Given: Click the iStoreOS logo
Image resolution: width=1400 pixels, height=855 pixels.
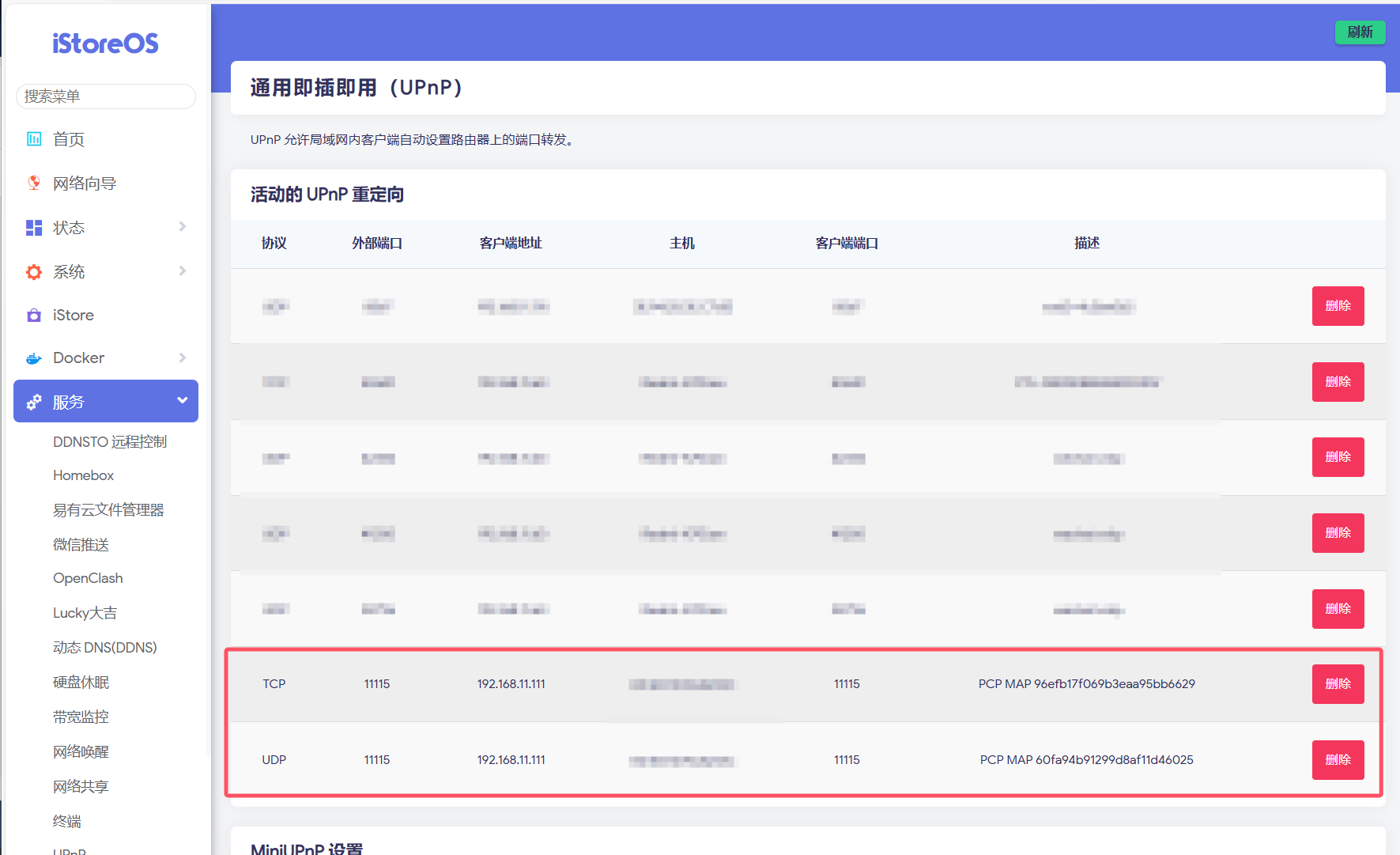Looking at the screenshot, I should [x=105, y=44].
